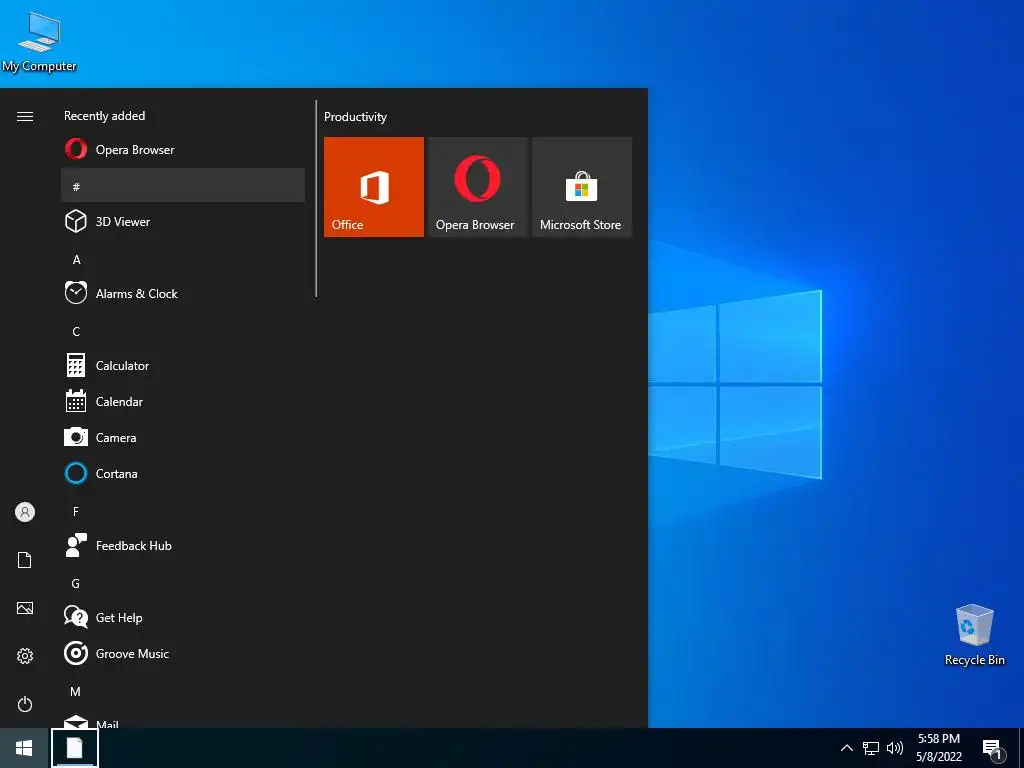This screenshot has width=1024, height=768.
Task: Open volume control in tray
Action: click(895, 748)
